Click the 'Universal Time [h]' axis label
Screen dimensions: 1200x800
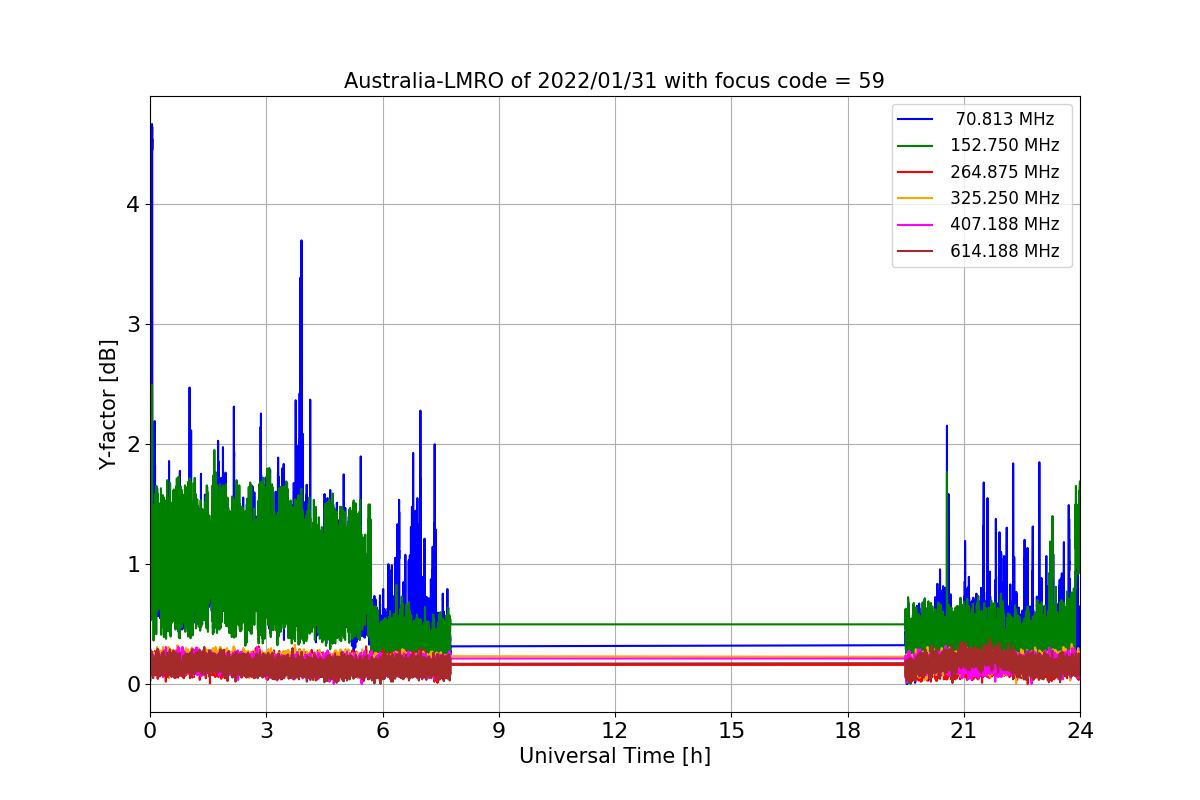coord(615,757)
